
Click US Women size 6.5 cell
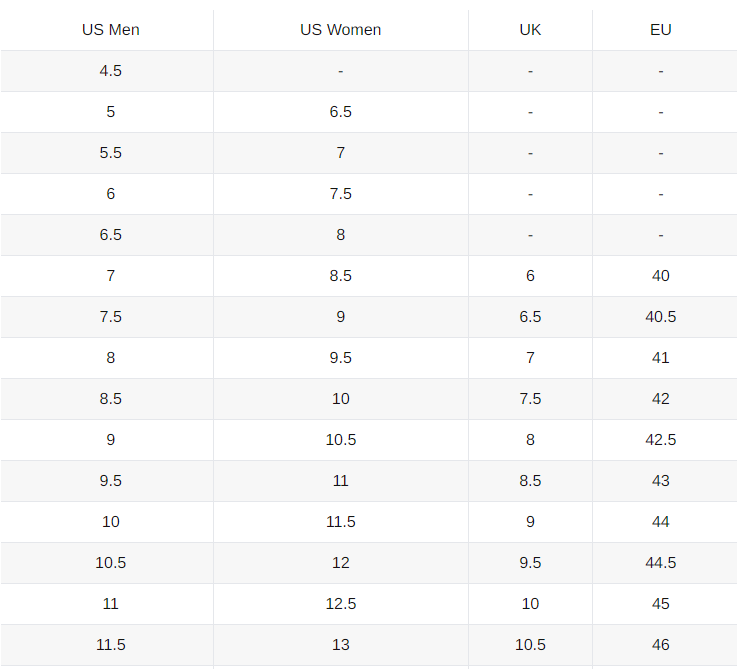point(340,112)
